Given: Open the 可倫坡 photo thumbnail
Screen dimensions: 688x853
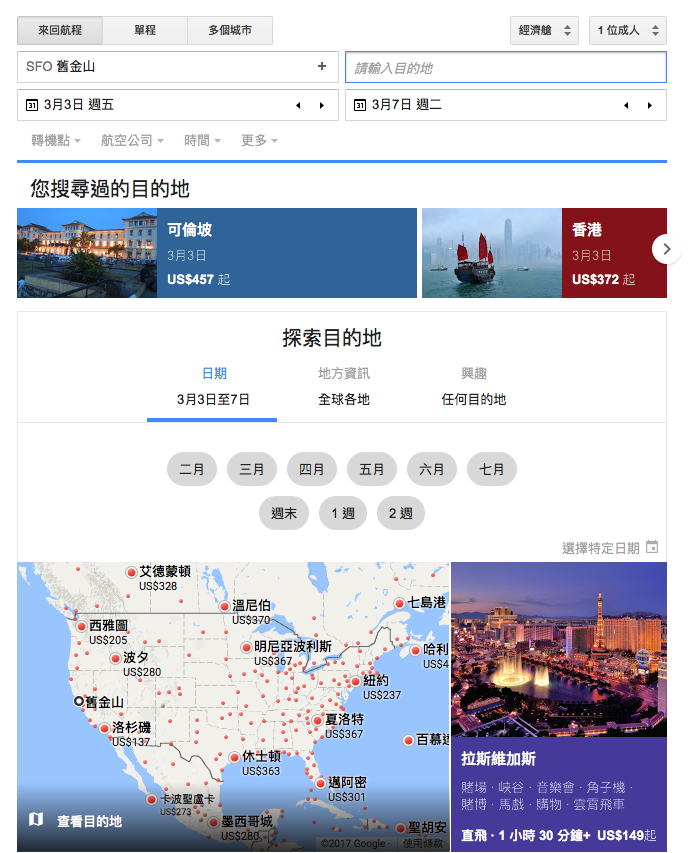Looking at the screenshot, I should 87,253.
